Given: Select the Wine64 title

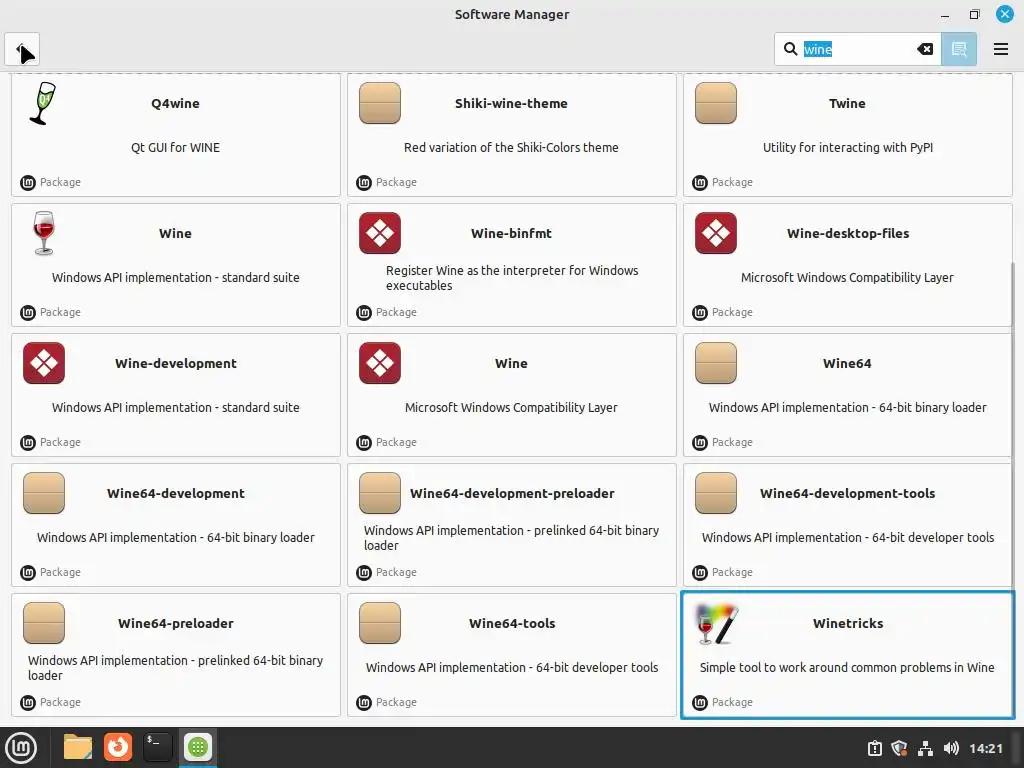Looking at the screenshot, I should 847,363.
